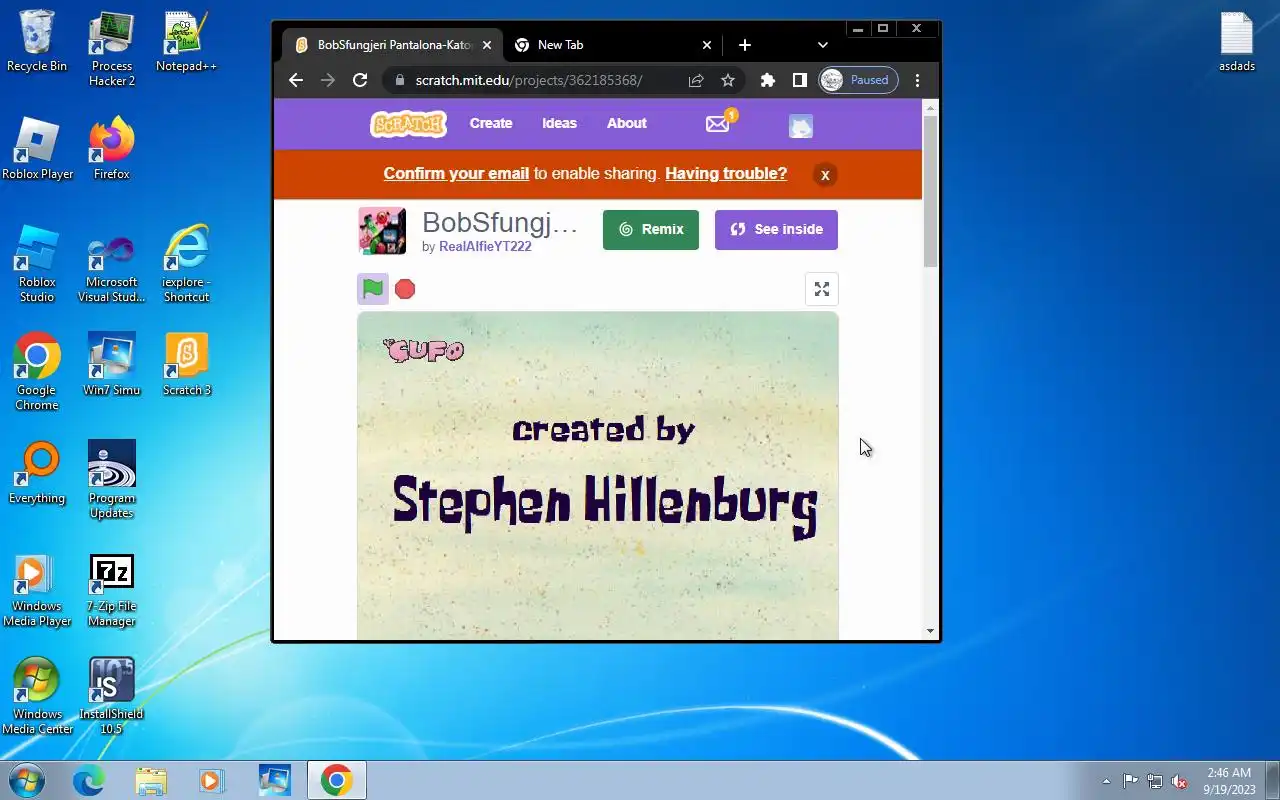The height and width of the screenshot is (800, 1280).
Task: Select the Everything desktop icon
Action: [37, 473]
